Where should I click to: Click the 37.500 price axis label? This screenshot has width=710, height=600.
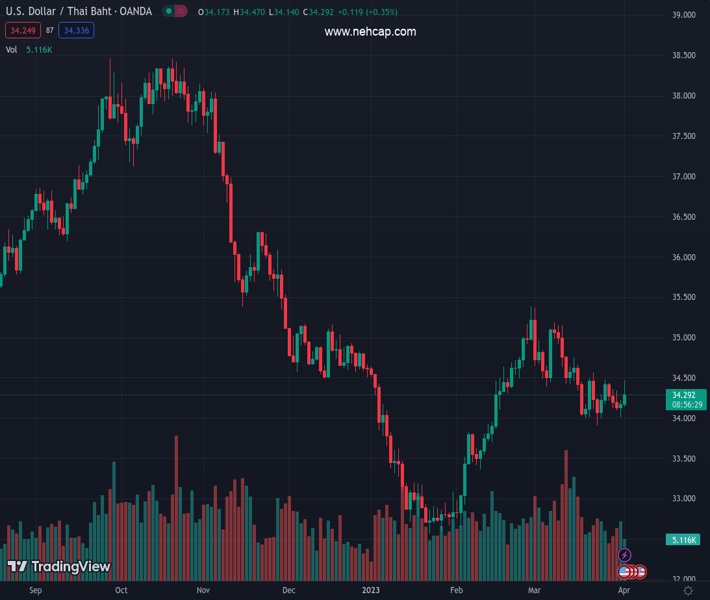click(x=684, y=136)
